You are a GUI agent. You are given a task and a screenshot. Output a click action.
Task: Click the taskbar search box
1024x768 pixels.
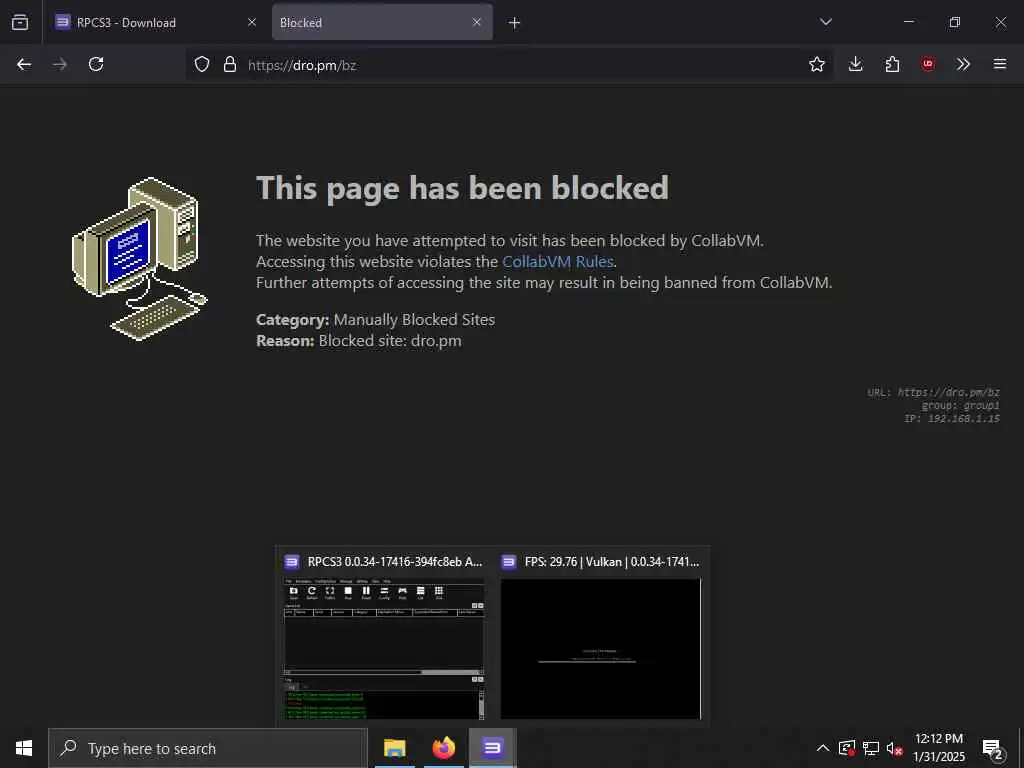click(x=208, y=748)
